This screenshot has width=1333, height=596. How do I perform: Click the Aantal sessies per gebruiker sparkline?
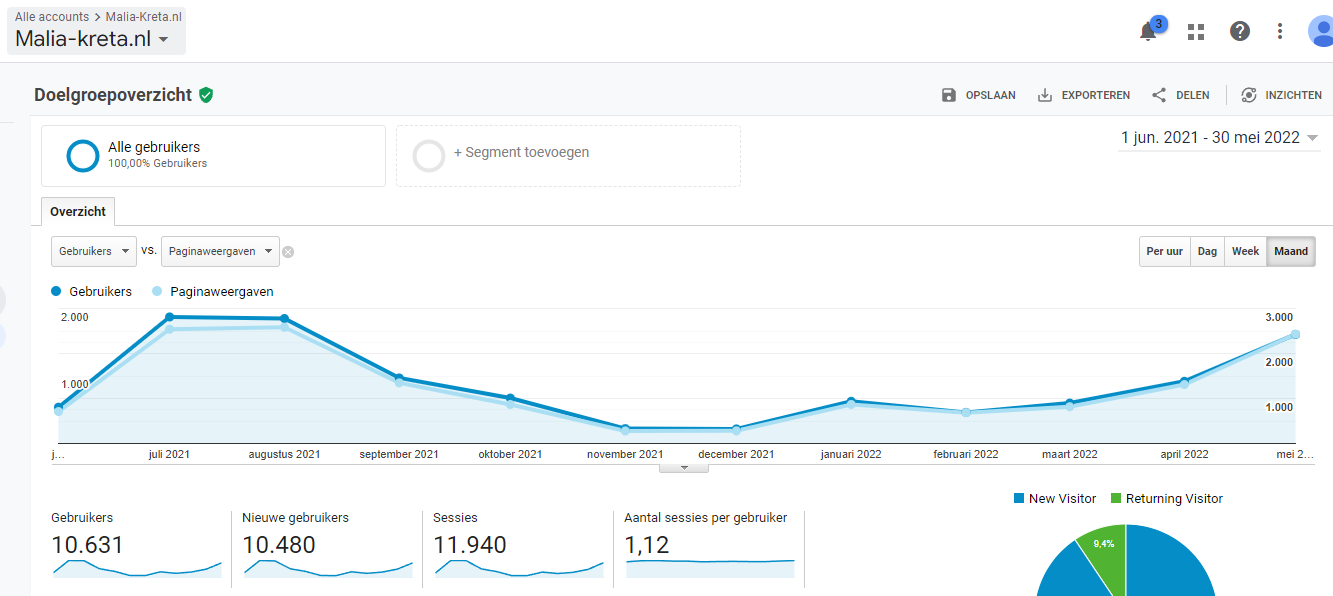[x=710, y=568]
